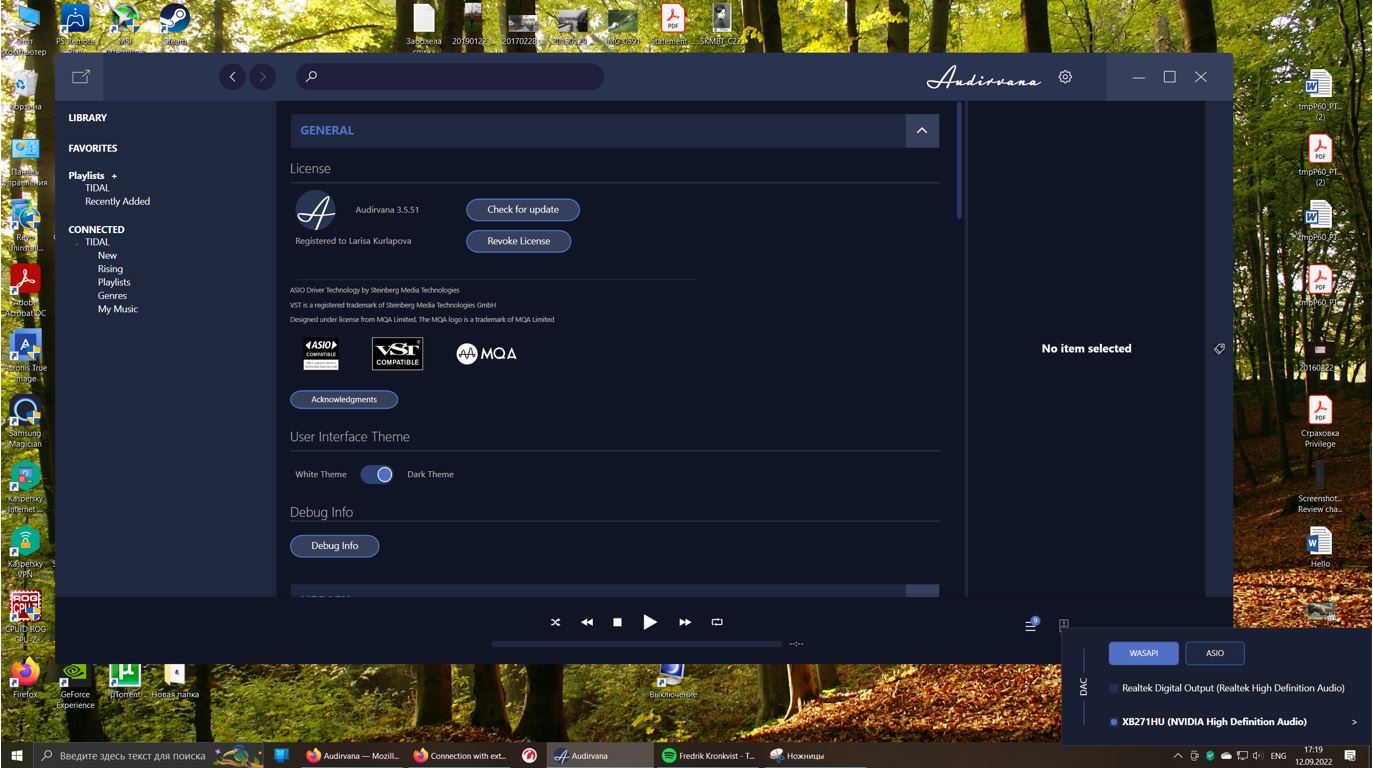Screen dimensions: 1373x768
Task: Switch to ASIO driver tab
Action: click(x=1215, y=653)
